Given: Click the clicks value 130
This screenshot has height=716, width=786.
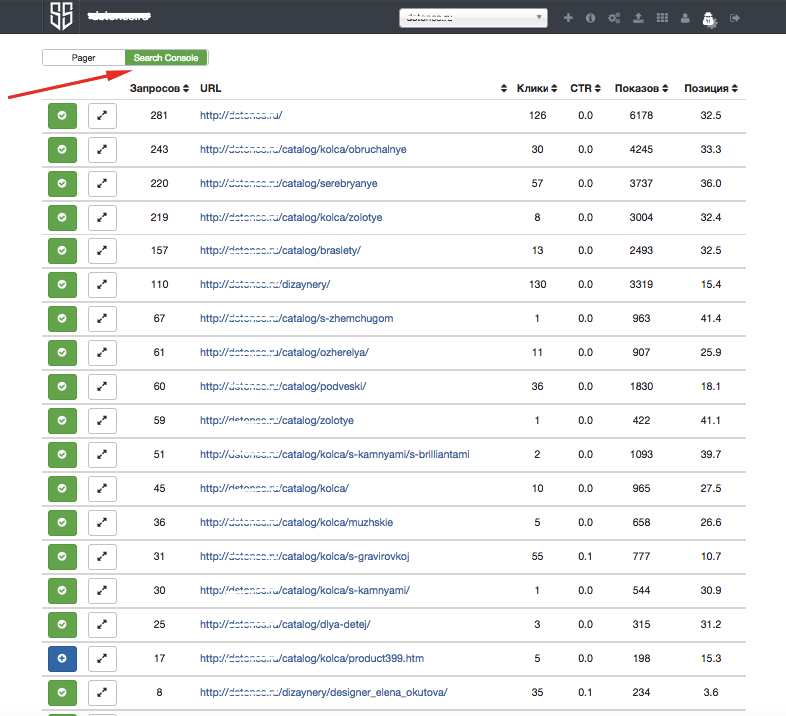Looking at the screenshot, I should coord(537,284).
